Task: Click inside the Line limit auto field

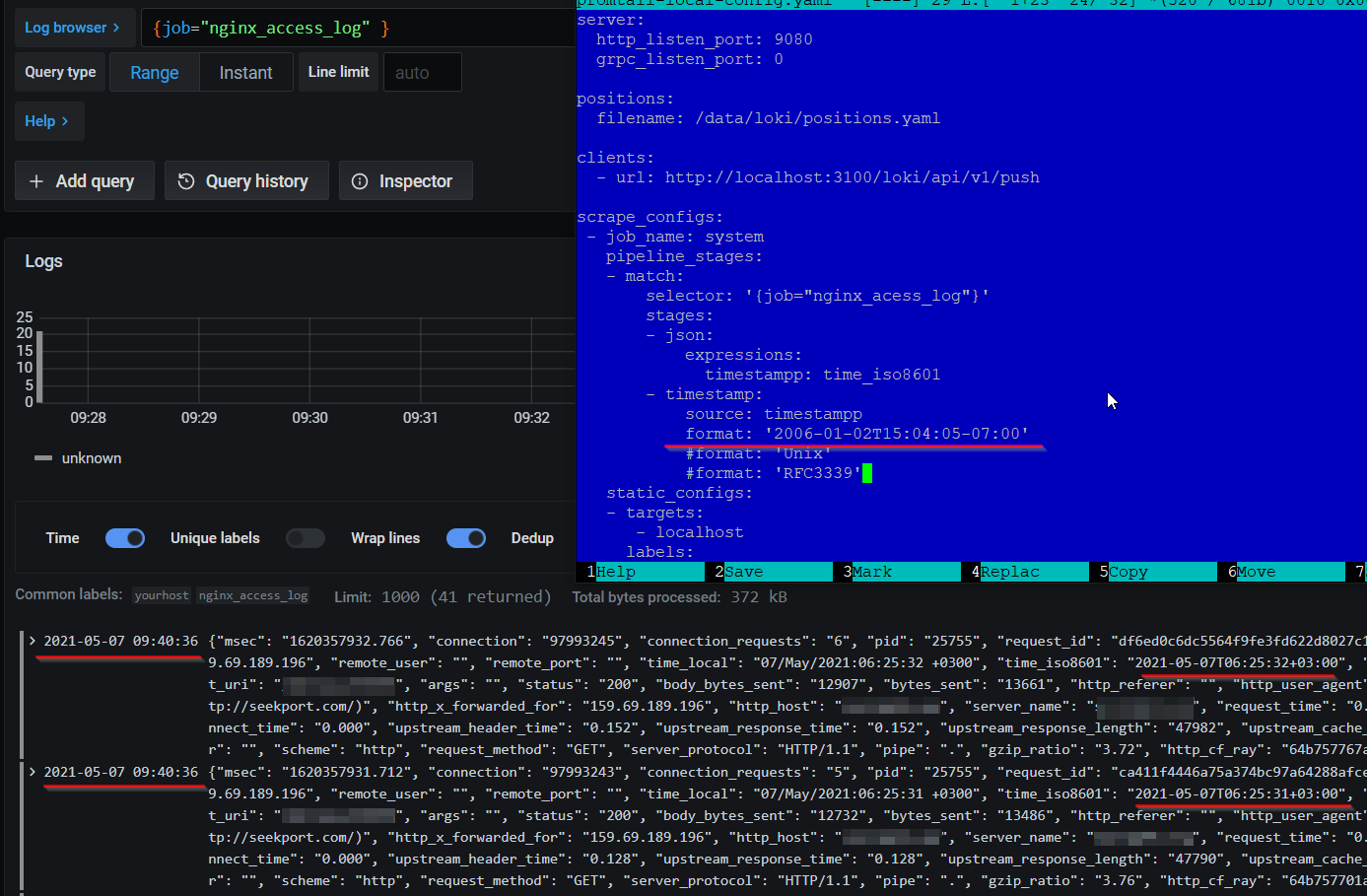Action: 422,71
